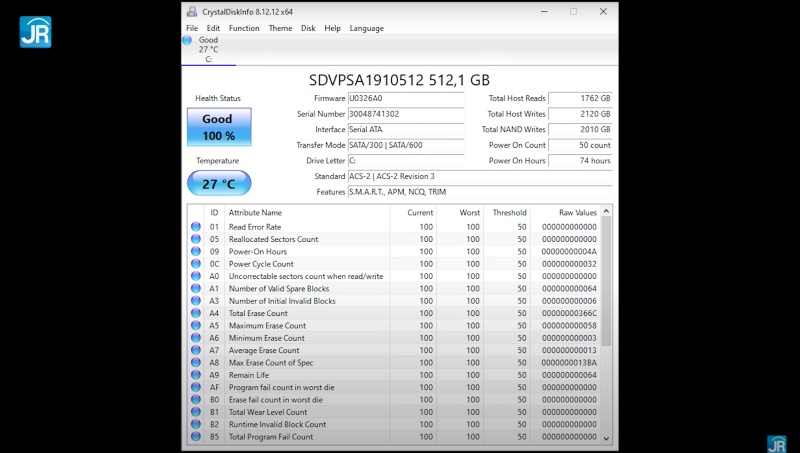The height and width of the screenshot is (453, 800).
Task: Click the 74 hours value
Action: 580,160
